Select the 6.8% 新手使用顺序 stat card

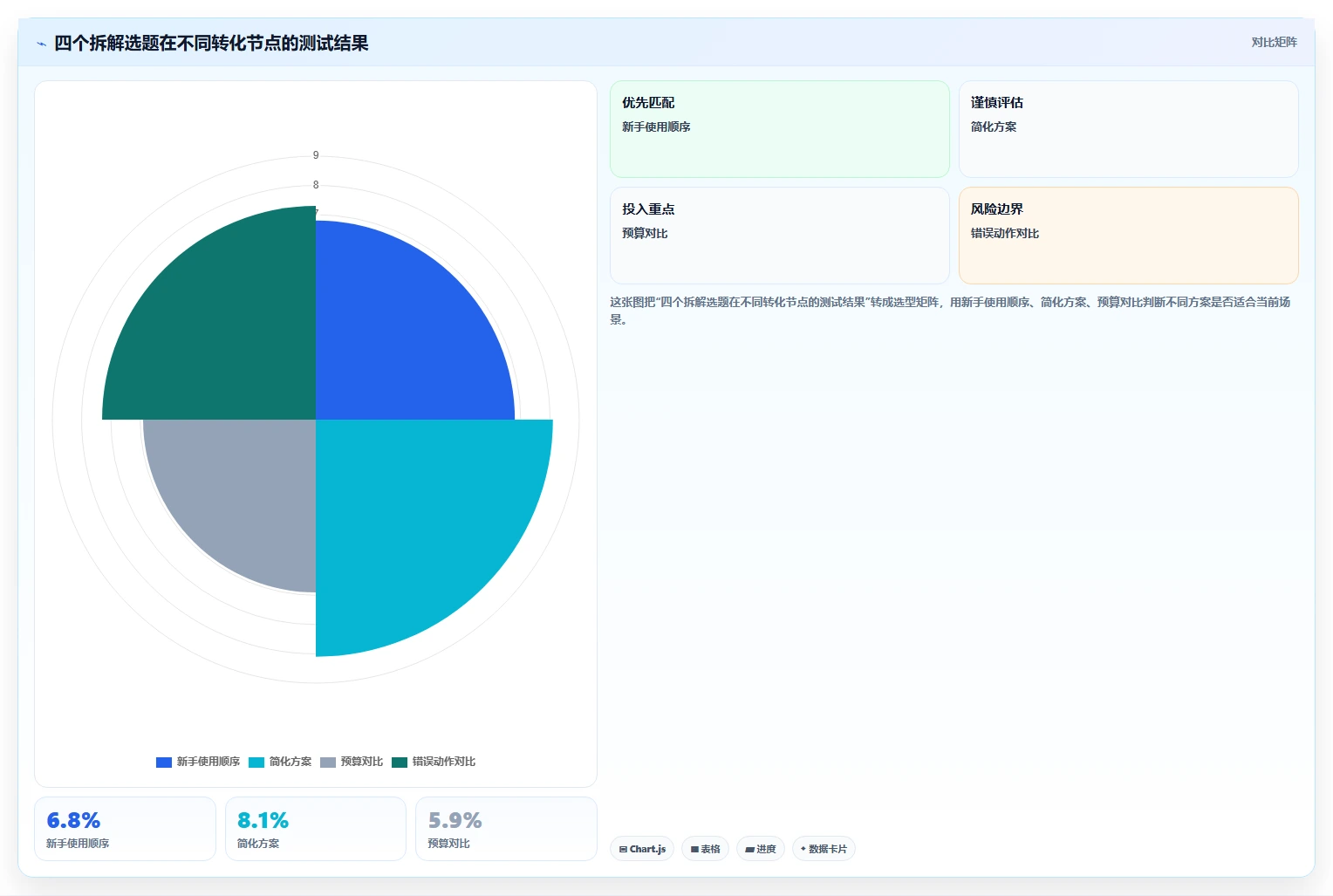click(125, 829)
